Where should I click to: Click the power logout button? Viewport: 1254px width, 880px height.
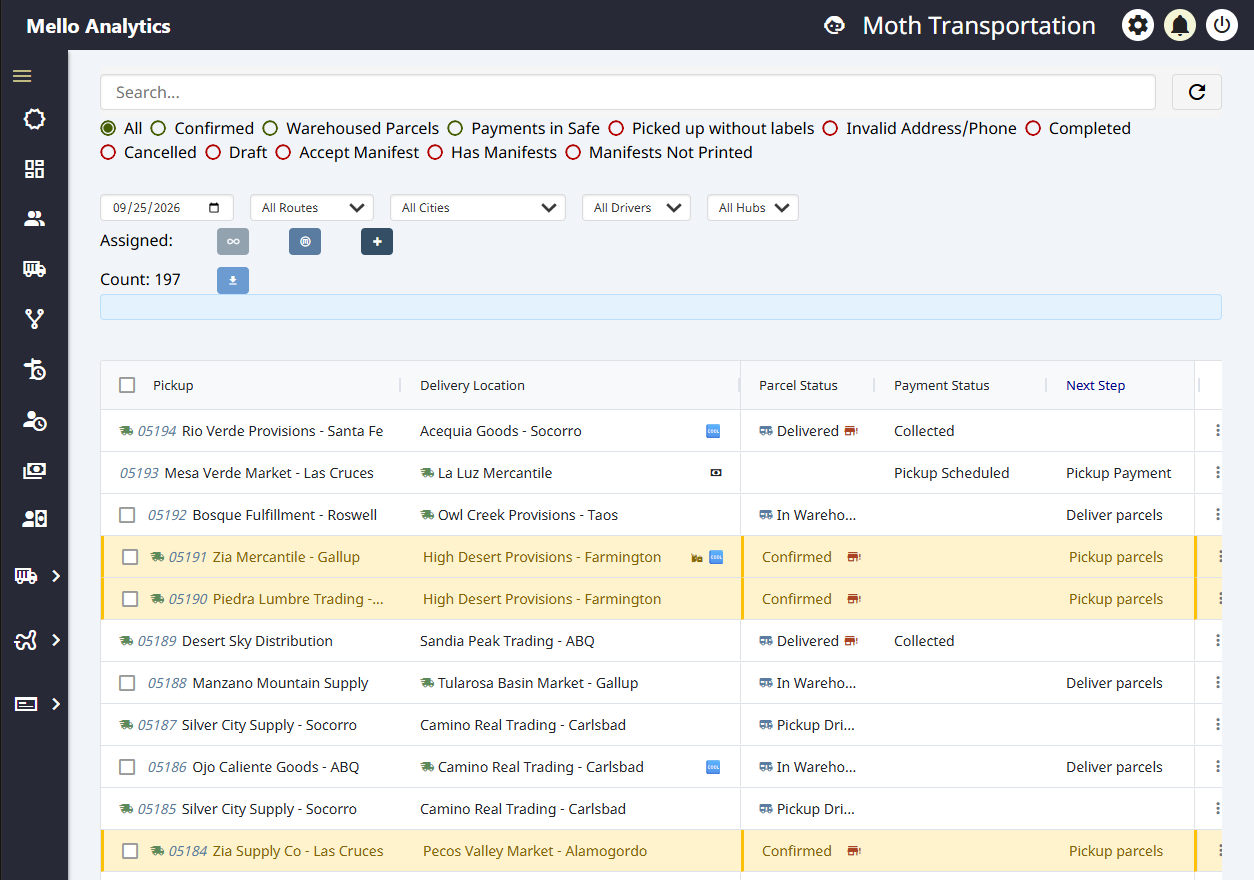[1222, 25]
